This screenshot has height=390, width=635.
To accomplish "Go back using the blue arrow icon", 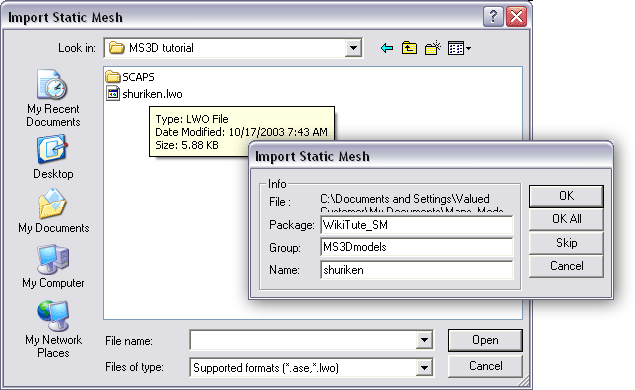I will [387, 49].
